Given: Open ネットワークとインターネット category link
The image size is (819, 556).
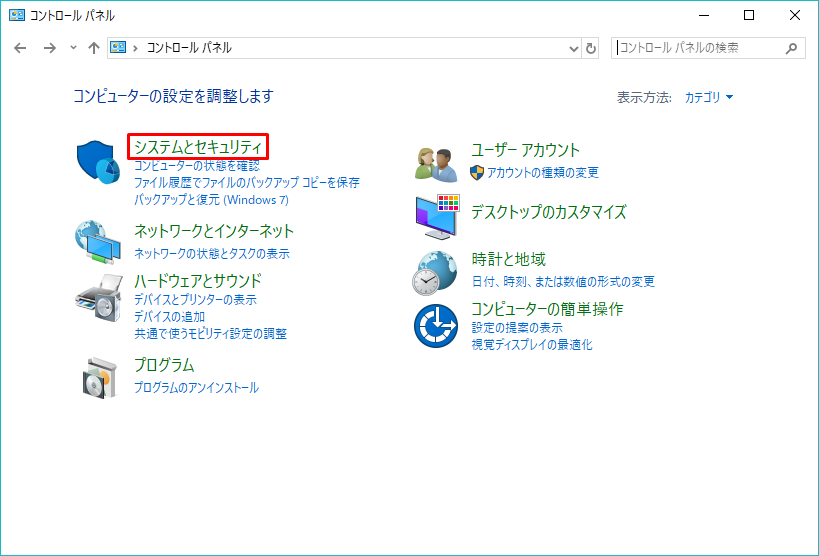Looking at the screenshot, I should 214,230.
